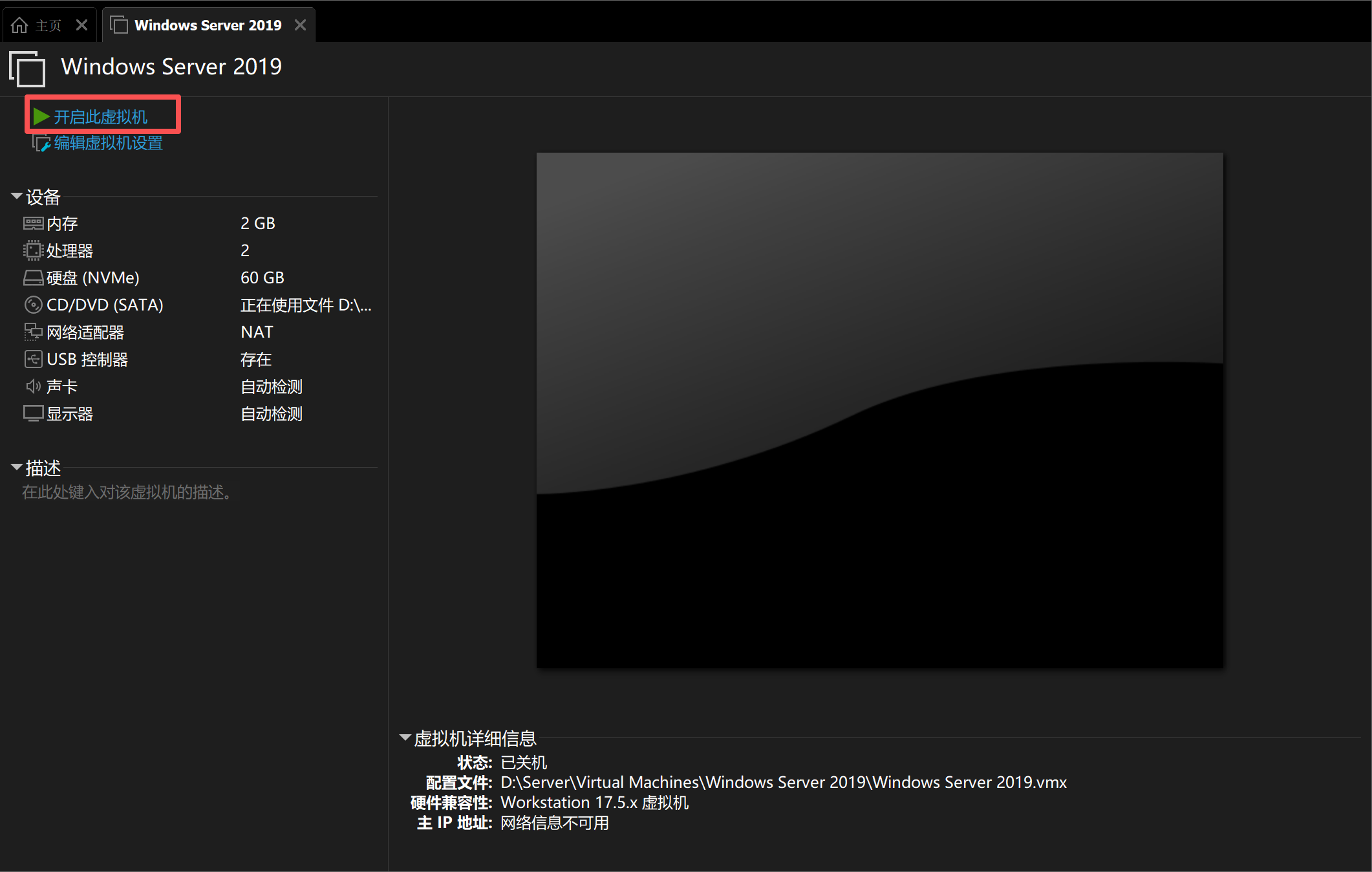
Task: Click the 自动检测 value for 声卡
Action: tap(272, 387)
